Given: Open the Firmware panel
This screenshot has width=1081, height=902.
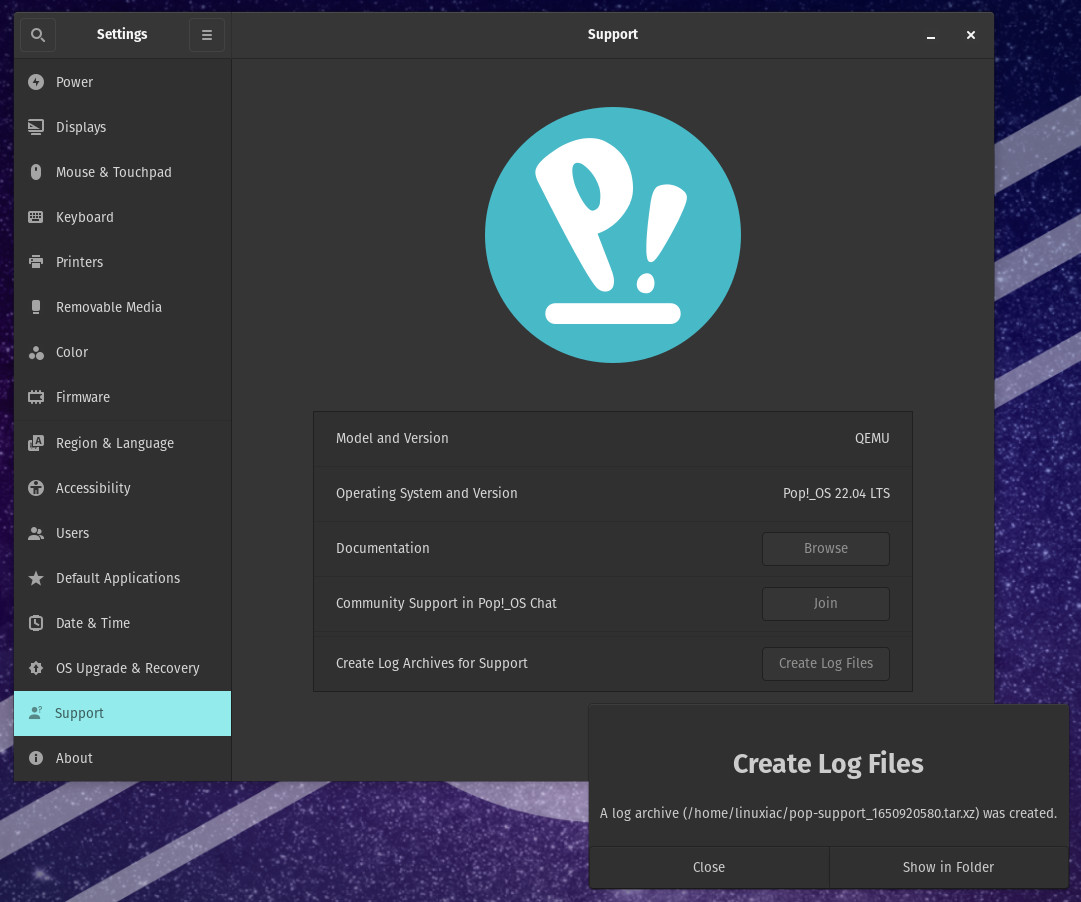Looking at the screenshot, I should (123, 397).
